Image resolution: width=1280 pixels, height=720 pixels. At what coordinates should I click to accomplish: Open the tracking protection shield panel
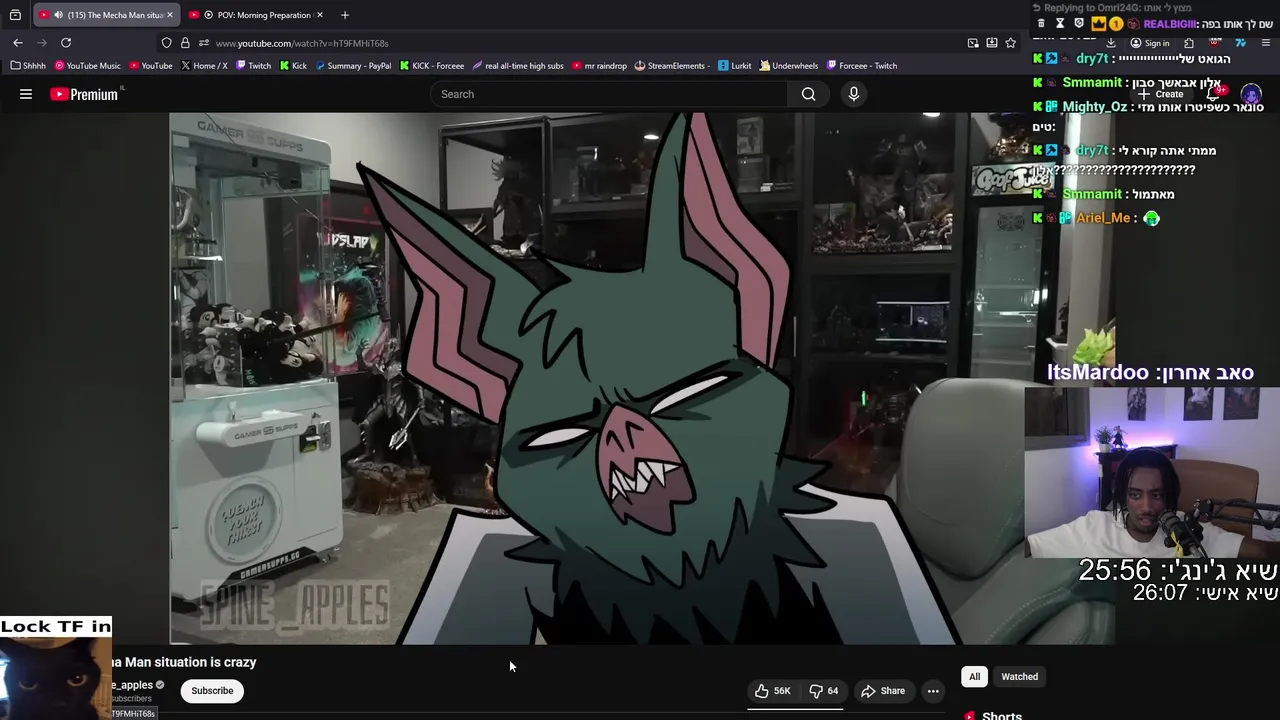pos(166,43)
